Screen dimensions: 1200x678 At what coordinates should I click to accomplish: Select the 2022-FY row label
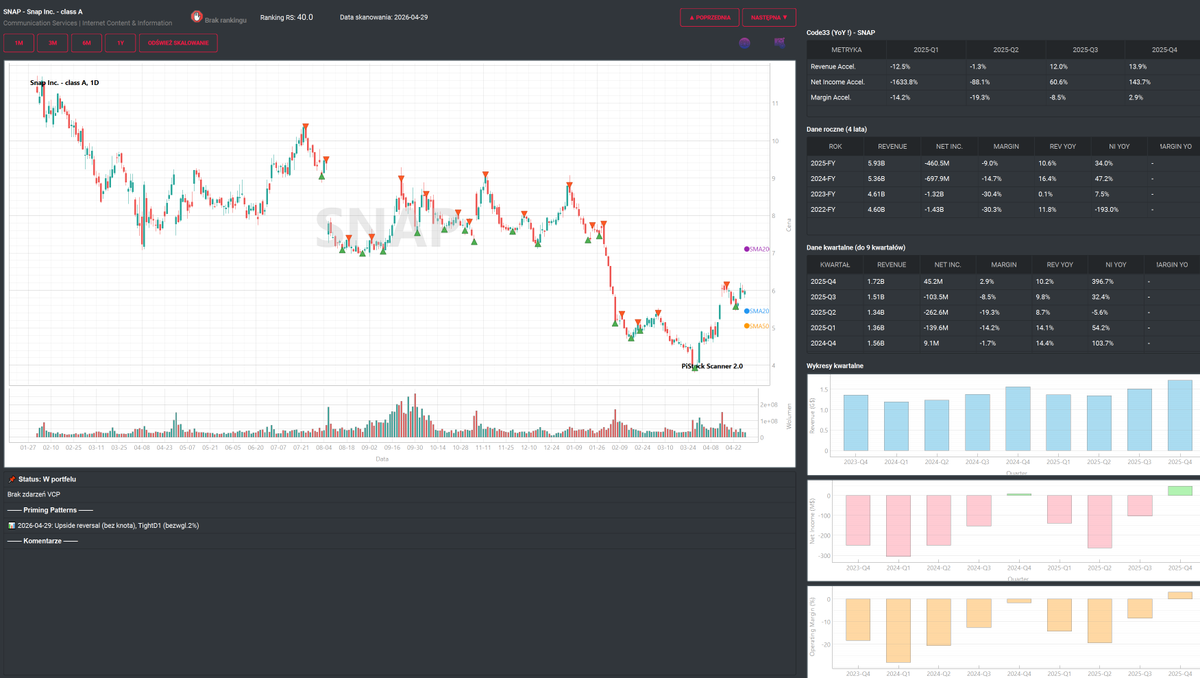[x=822, y=210]
